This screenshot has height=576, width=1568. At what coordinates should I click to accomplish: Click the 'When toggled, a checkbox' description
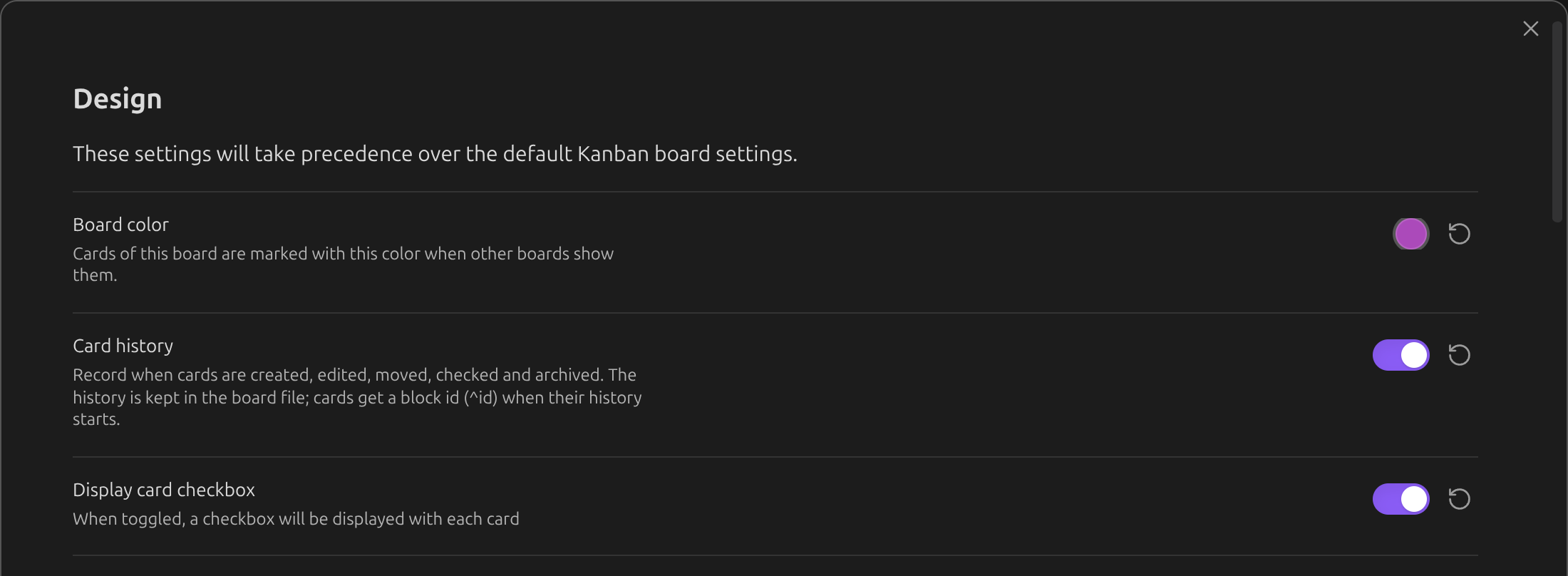(x=296, y=519)
